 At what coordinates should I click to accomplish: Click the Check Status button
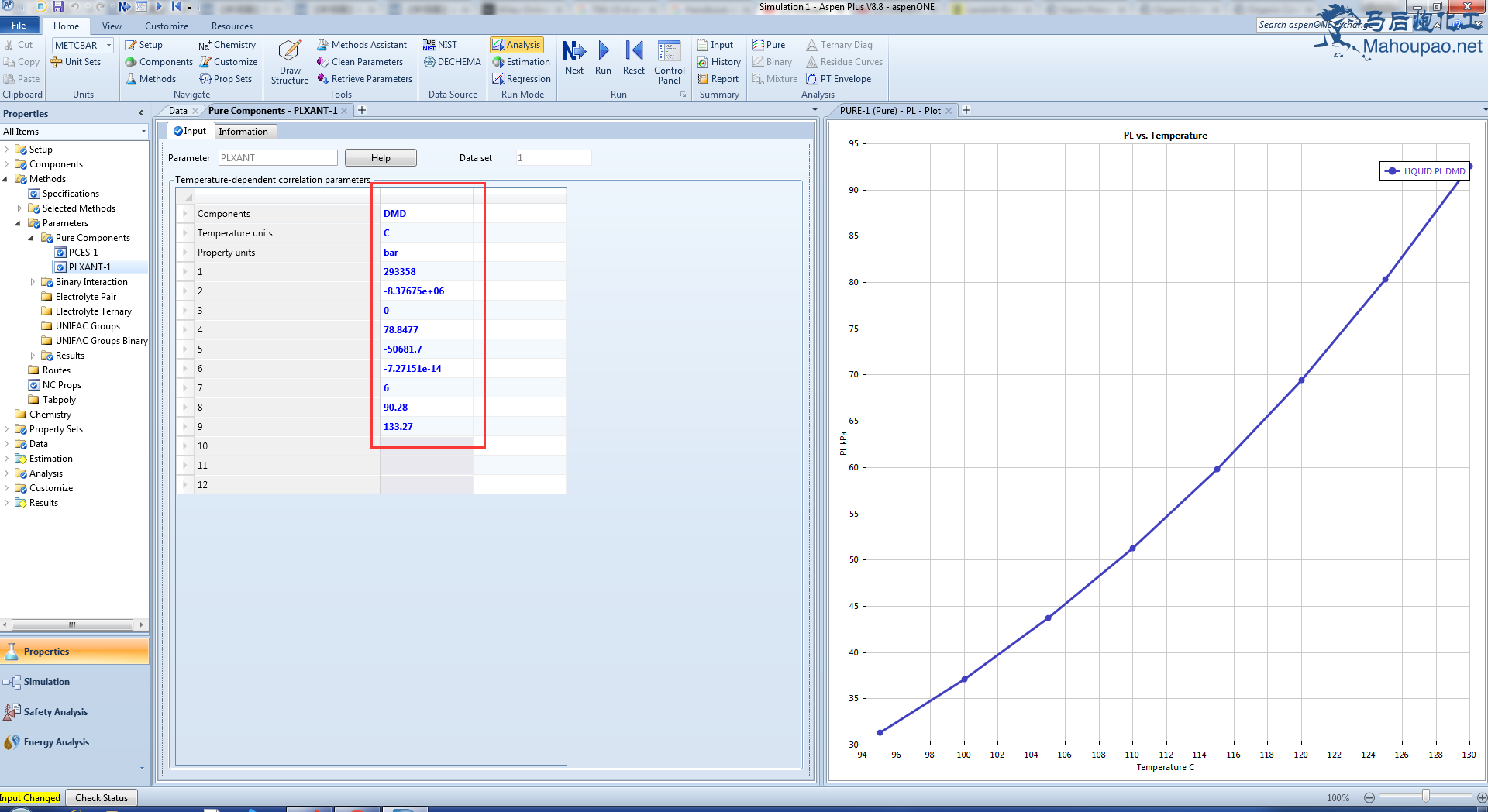click(x=102, y=798)
